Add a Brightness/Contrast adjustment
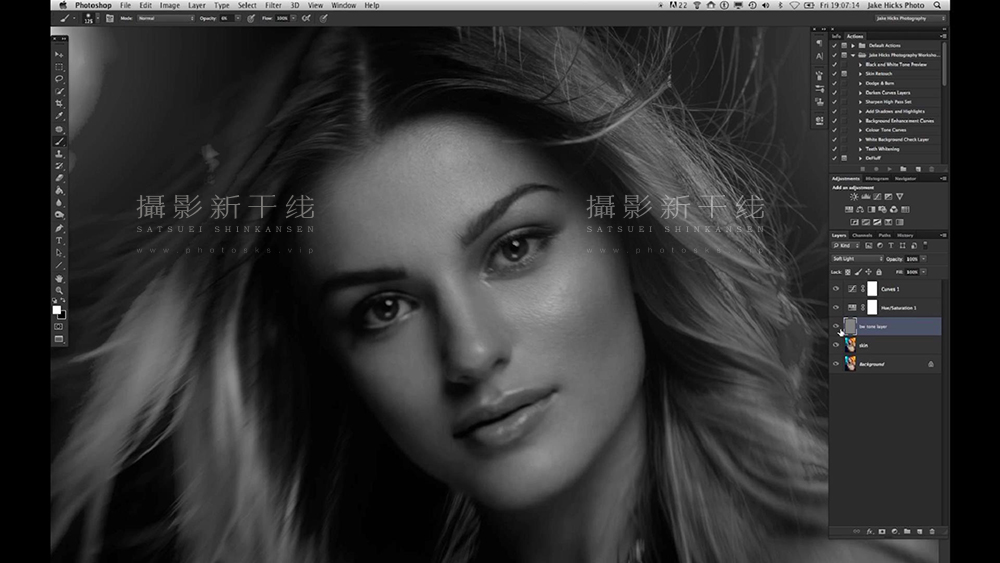Viewport: 1000px width, 563px height. pos(853,196)
